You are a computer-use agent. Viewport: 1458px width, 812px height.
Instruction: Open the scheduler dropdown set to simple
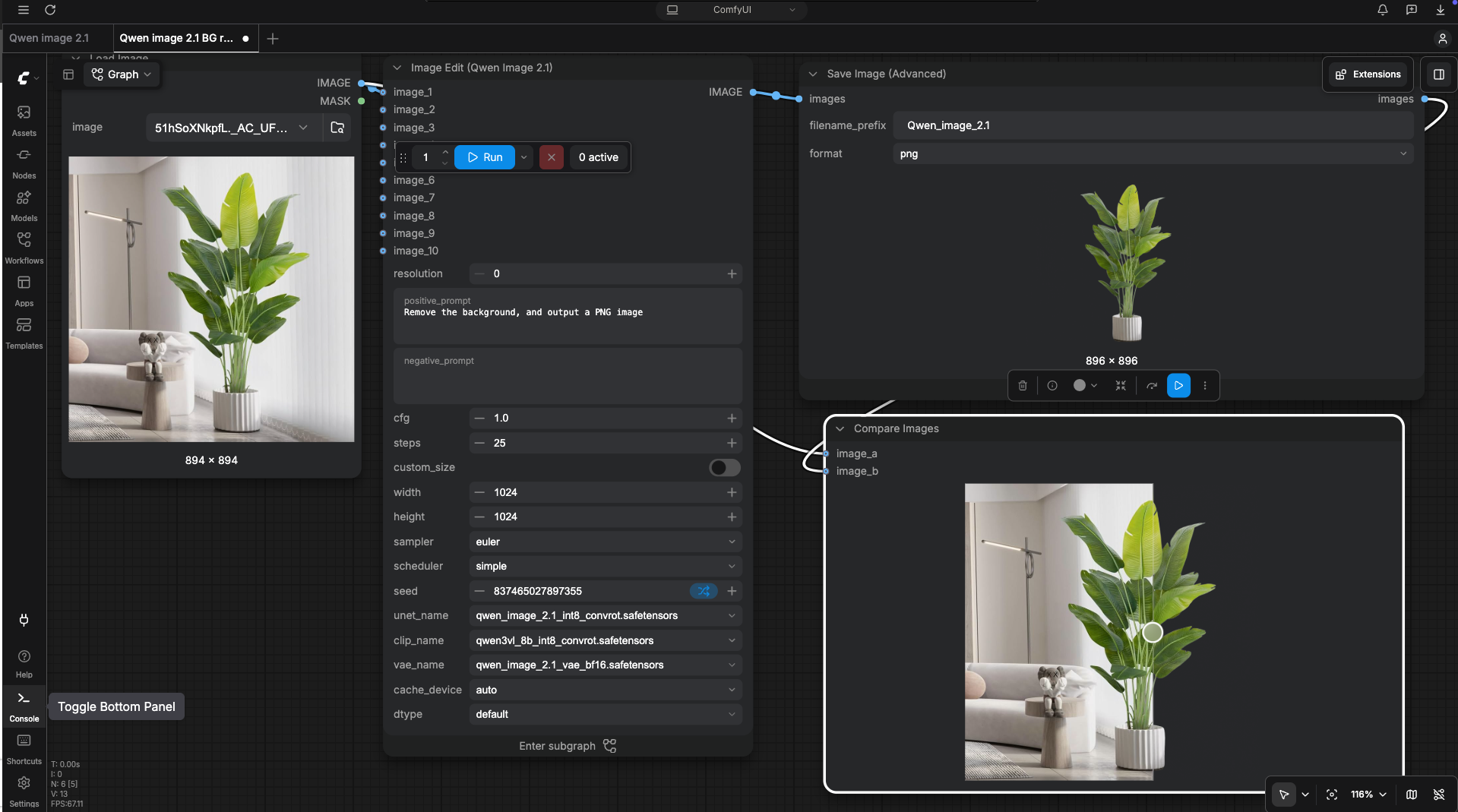(605, 566)
